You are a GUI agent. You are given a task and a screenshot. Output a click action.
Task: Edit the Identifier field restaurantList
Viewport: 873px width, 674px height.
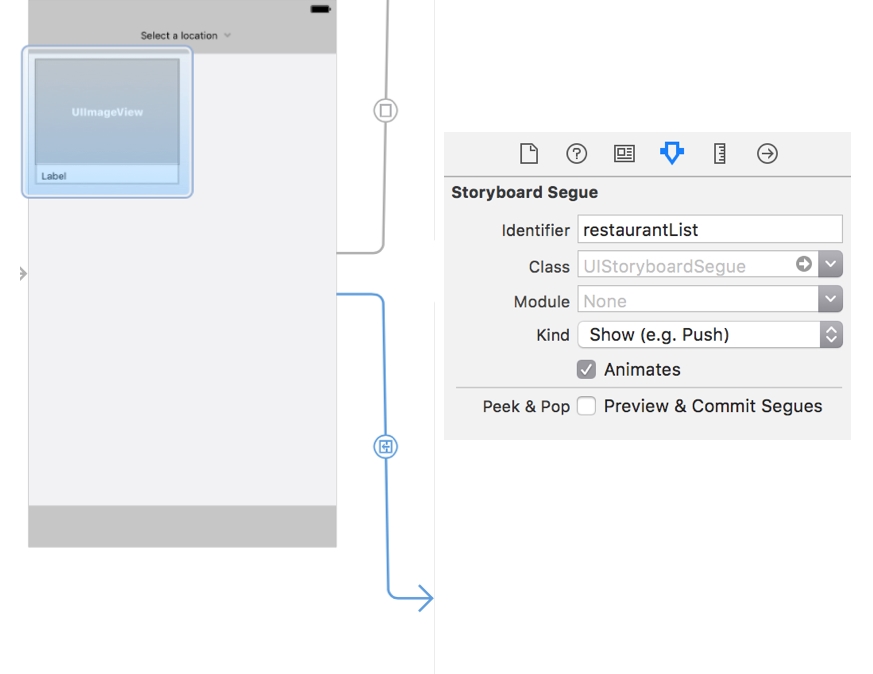[x=710, y=229]
